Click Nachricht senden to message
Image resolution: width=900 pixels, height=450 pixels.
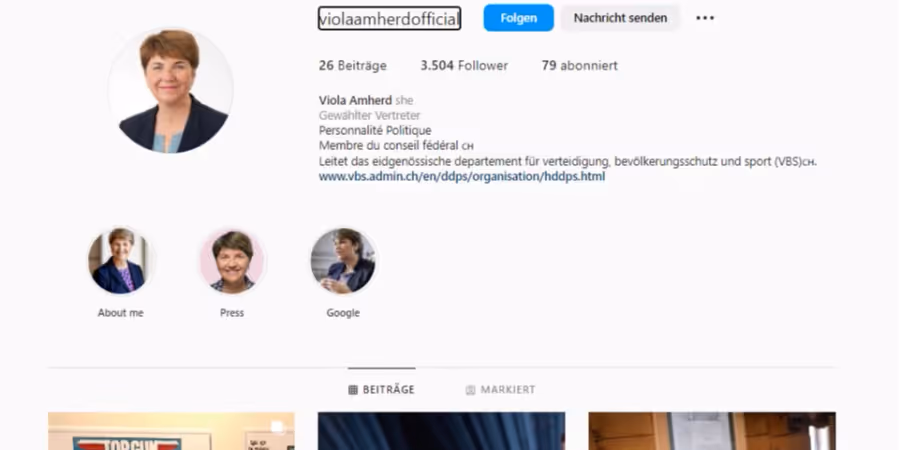(620, 18)
